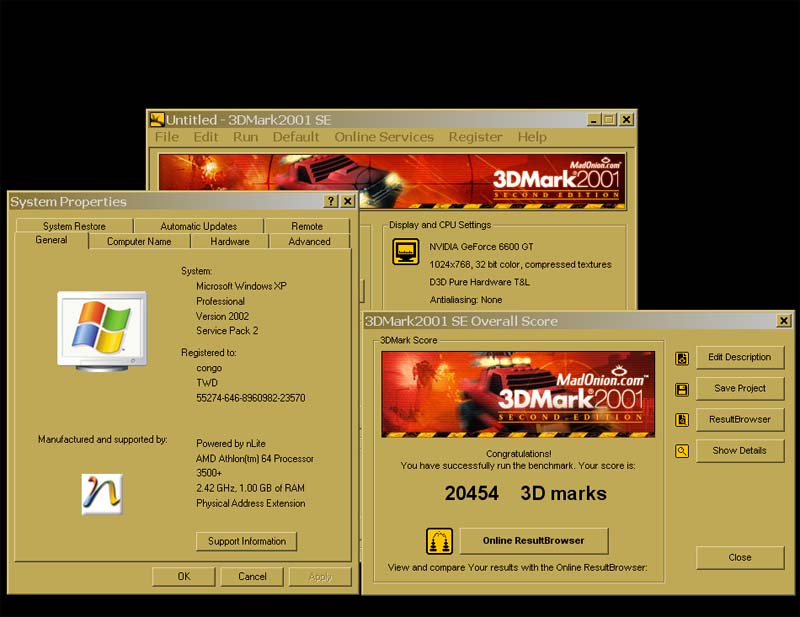Open the Default menu
The height and width of the screenshot is (617, 800).
coord(296,137)
